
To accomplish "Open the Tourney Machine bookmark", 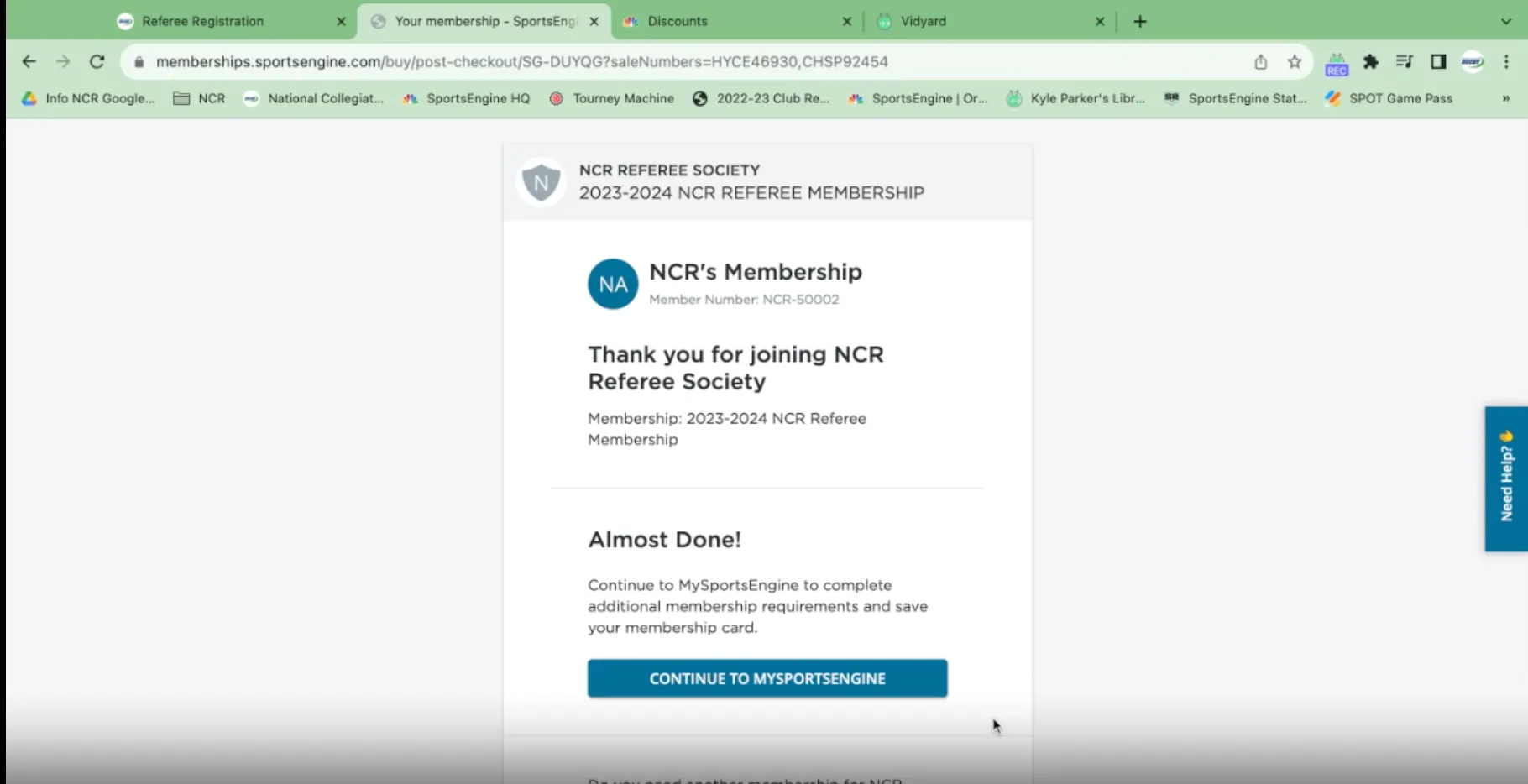I will [612, 98].
